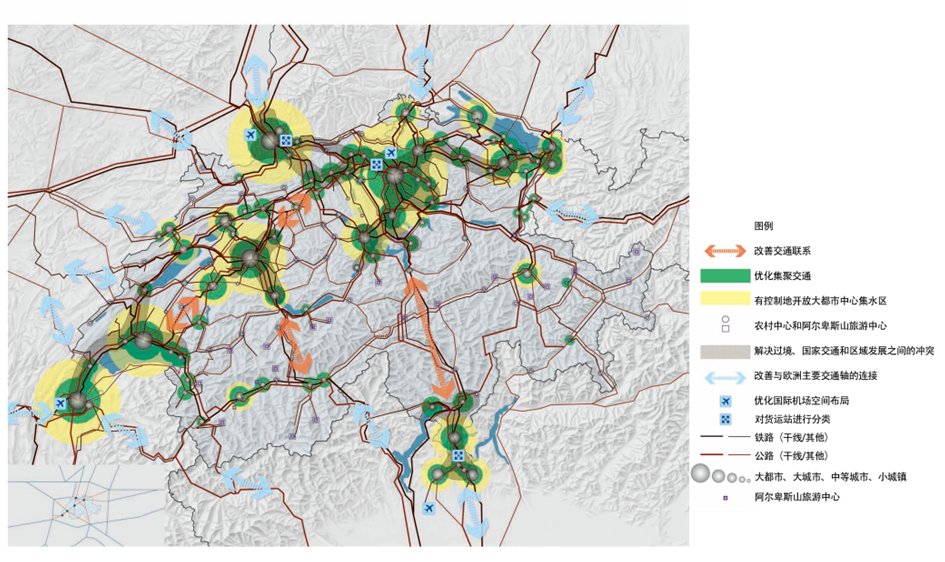Click the label 改善与欧洲主要交通轴的连接
945x562 pixels.
pyautogui.click(x=815, y=376)
